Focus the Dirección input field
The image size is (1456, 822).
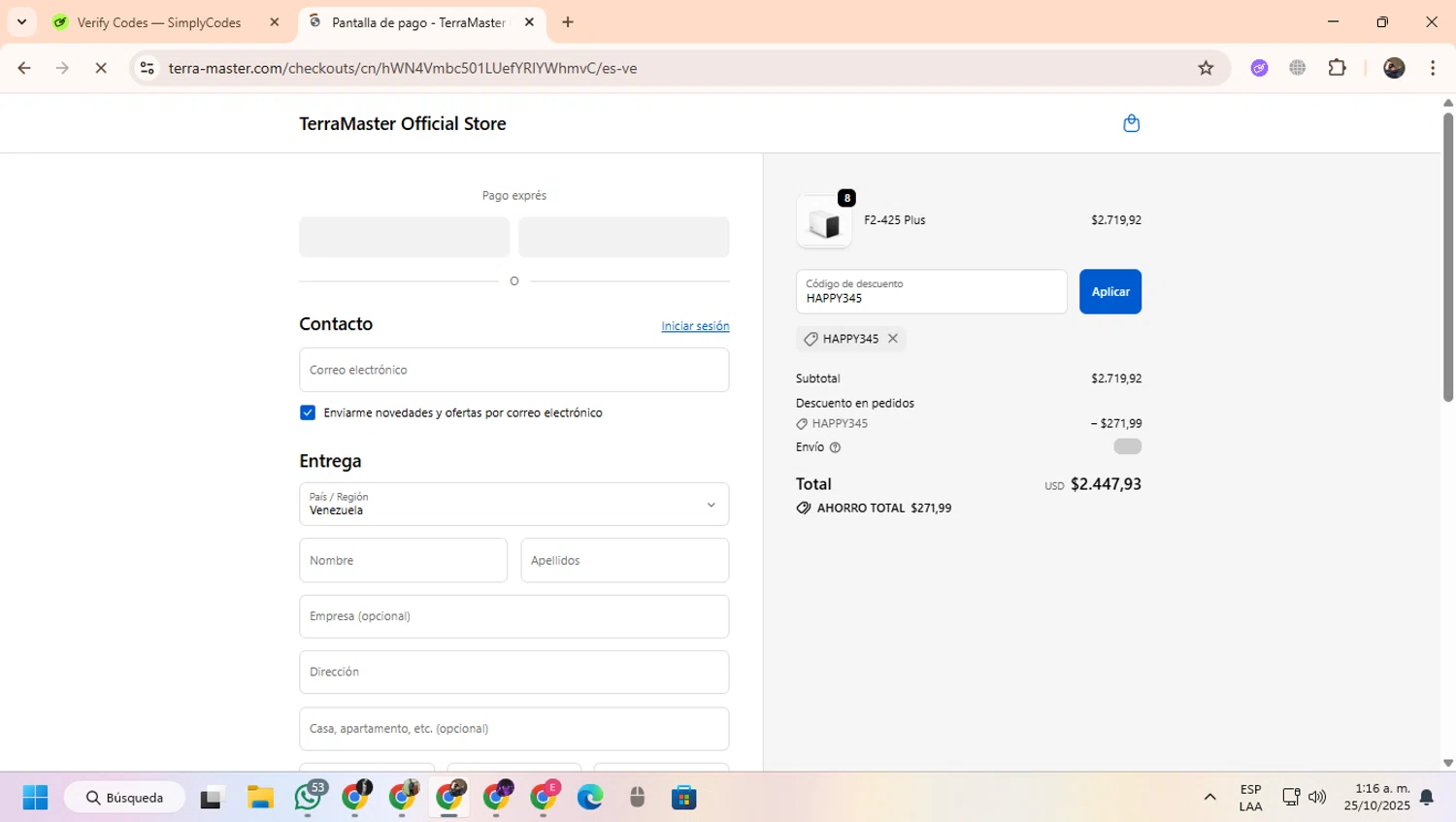coord(514,672)
